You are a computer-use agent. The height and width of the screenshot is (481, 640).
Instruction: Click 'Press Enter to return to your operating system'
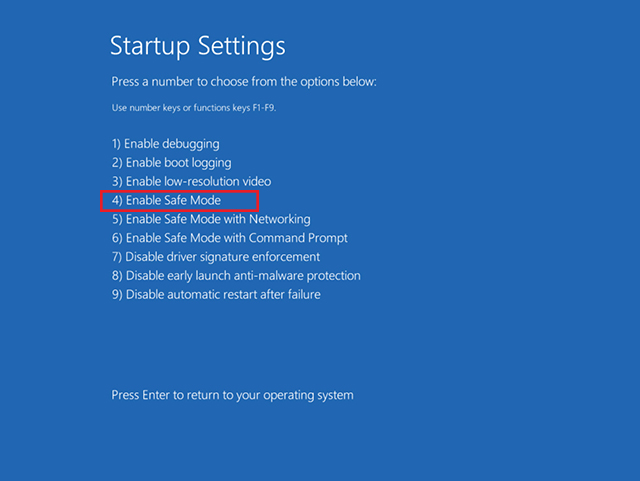[x=232, y=396]
